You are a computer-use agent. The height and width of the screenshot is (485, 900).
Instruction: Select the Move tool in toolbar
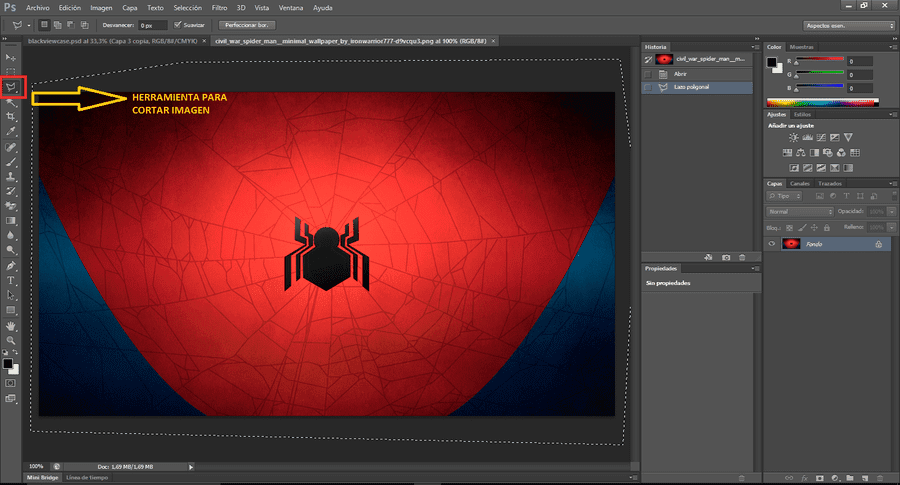[11, 58]
